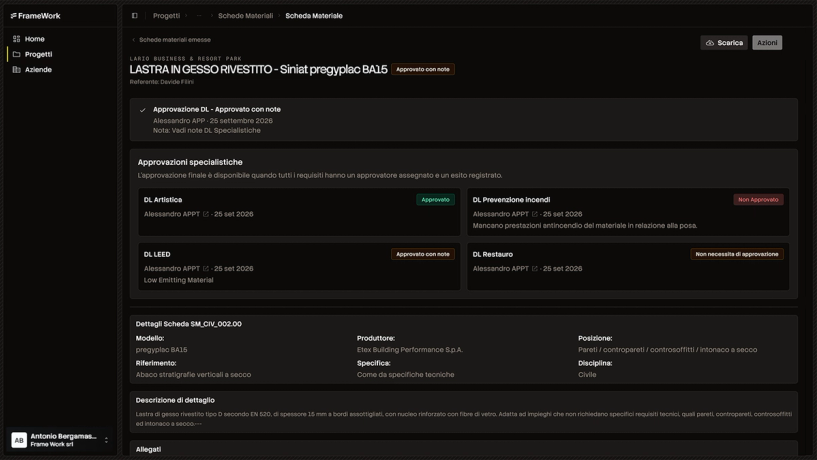
Task: Click the green Approvato badge
Action: pyautogui.click(x=435, y=200)
